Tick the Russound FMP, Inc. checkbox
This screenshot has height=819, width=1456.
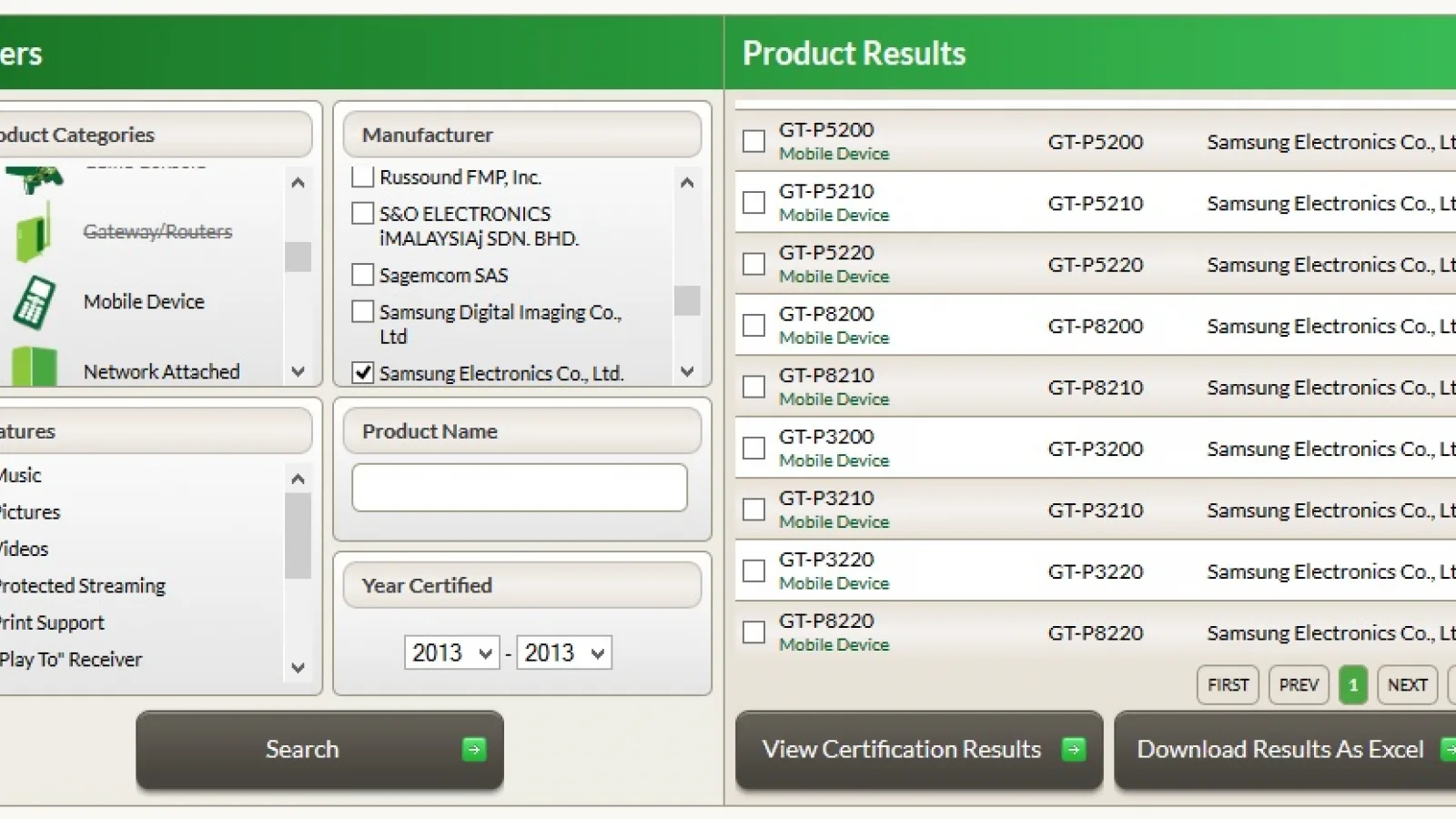(x=363, y=177)
